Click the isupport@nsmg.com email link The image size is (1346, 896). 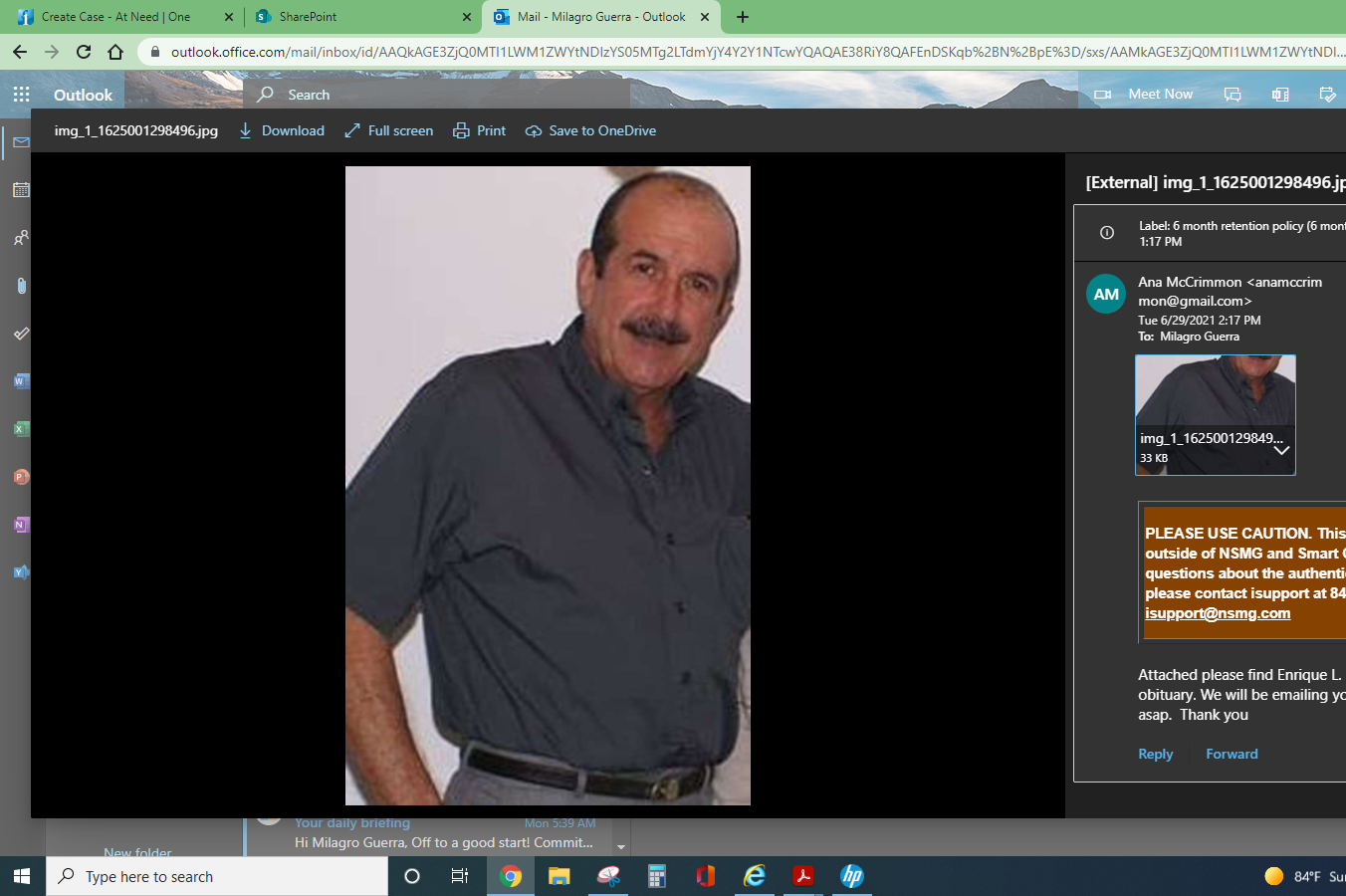pos(1217,613)
